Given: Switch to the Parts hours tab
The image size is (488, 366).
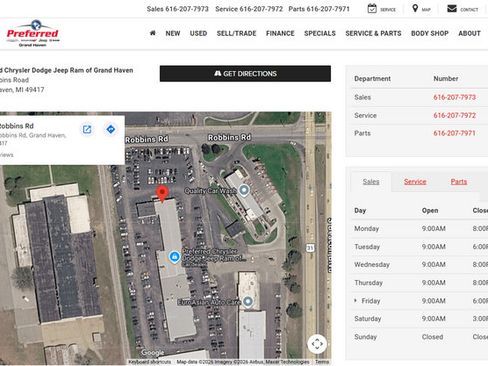Looking at the screenshot, I should pyautogui.click(x=459, y=182).
